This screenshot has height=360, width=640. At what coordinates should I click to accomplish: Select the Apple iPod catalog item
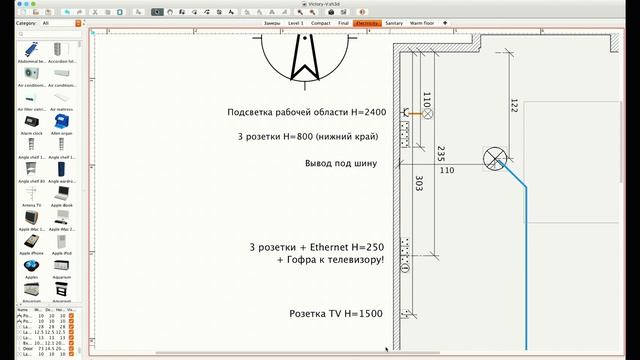tap(62, 245)
